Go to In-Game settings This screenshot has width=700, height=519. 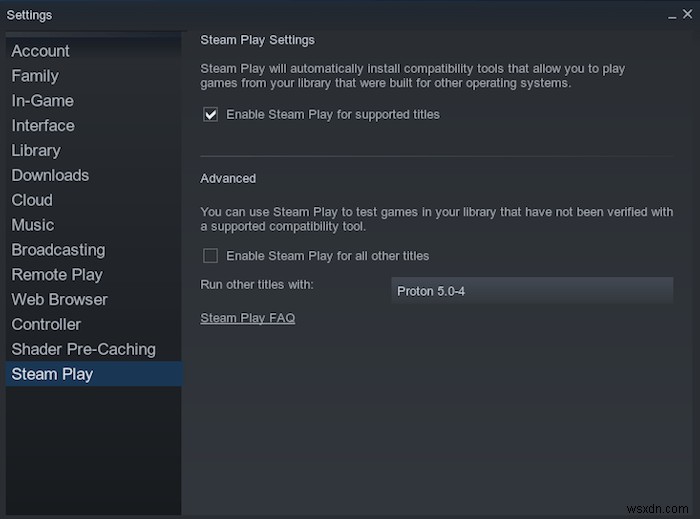point(42,101)
